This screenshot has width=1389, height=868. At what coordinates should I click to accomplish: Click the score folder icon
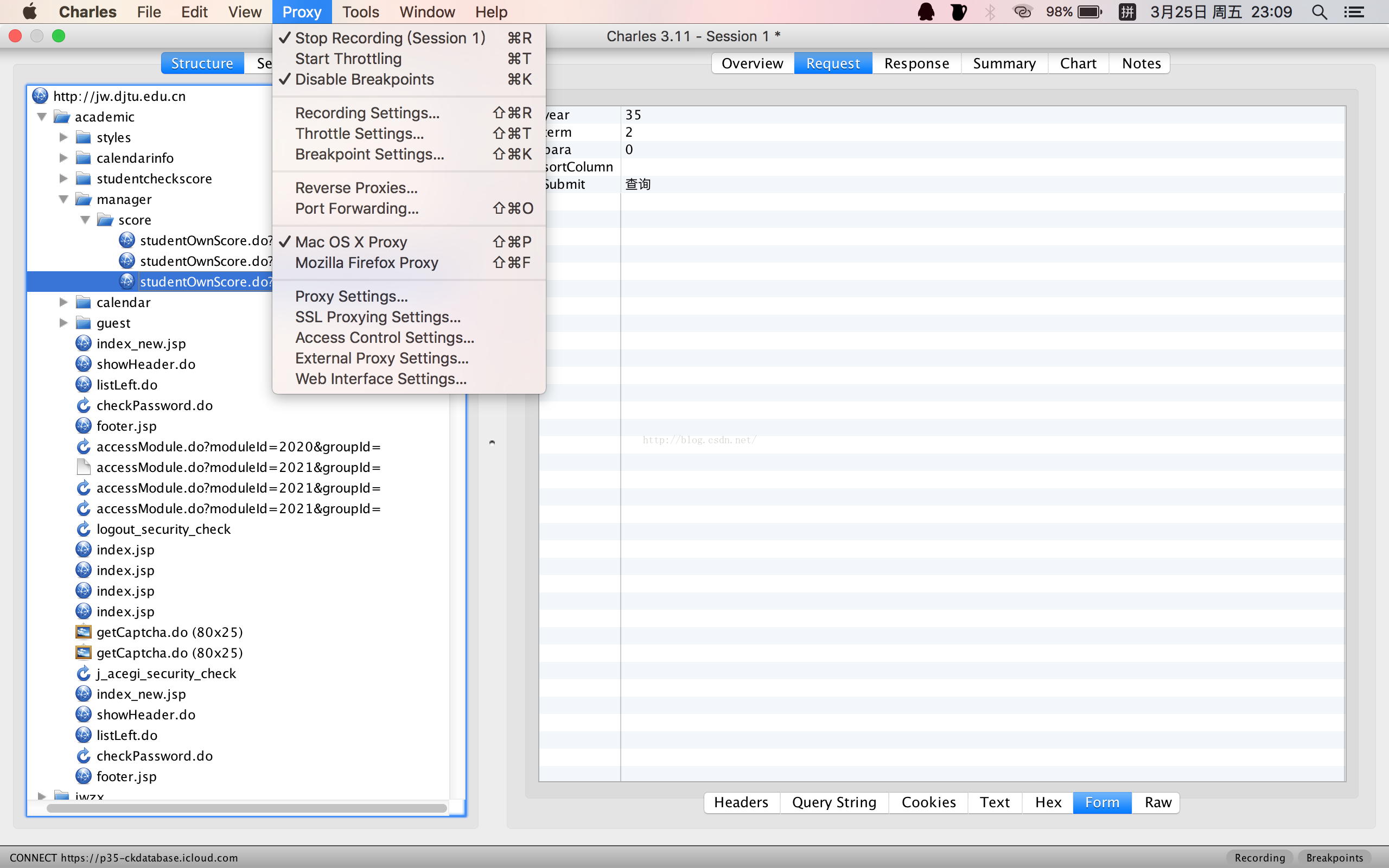tap(106, 220)
